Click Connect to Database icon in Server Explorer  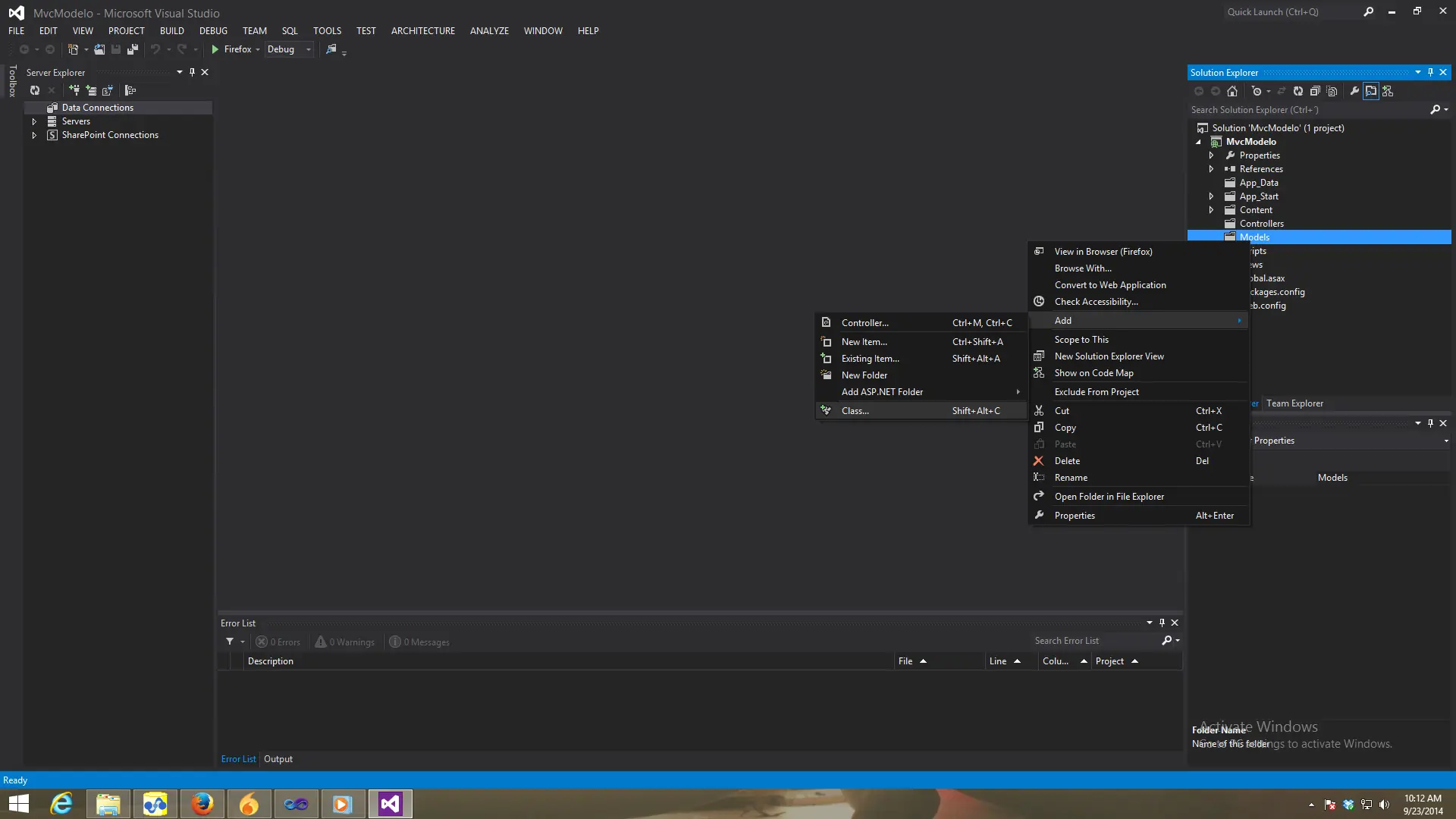[74, 90]
